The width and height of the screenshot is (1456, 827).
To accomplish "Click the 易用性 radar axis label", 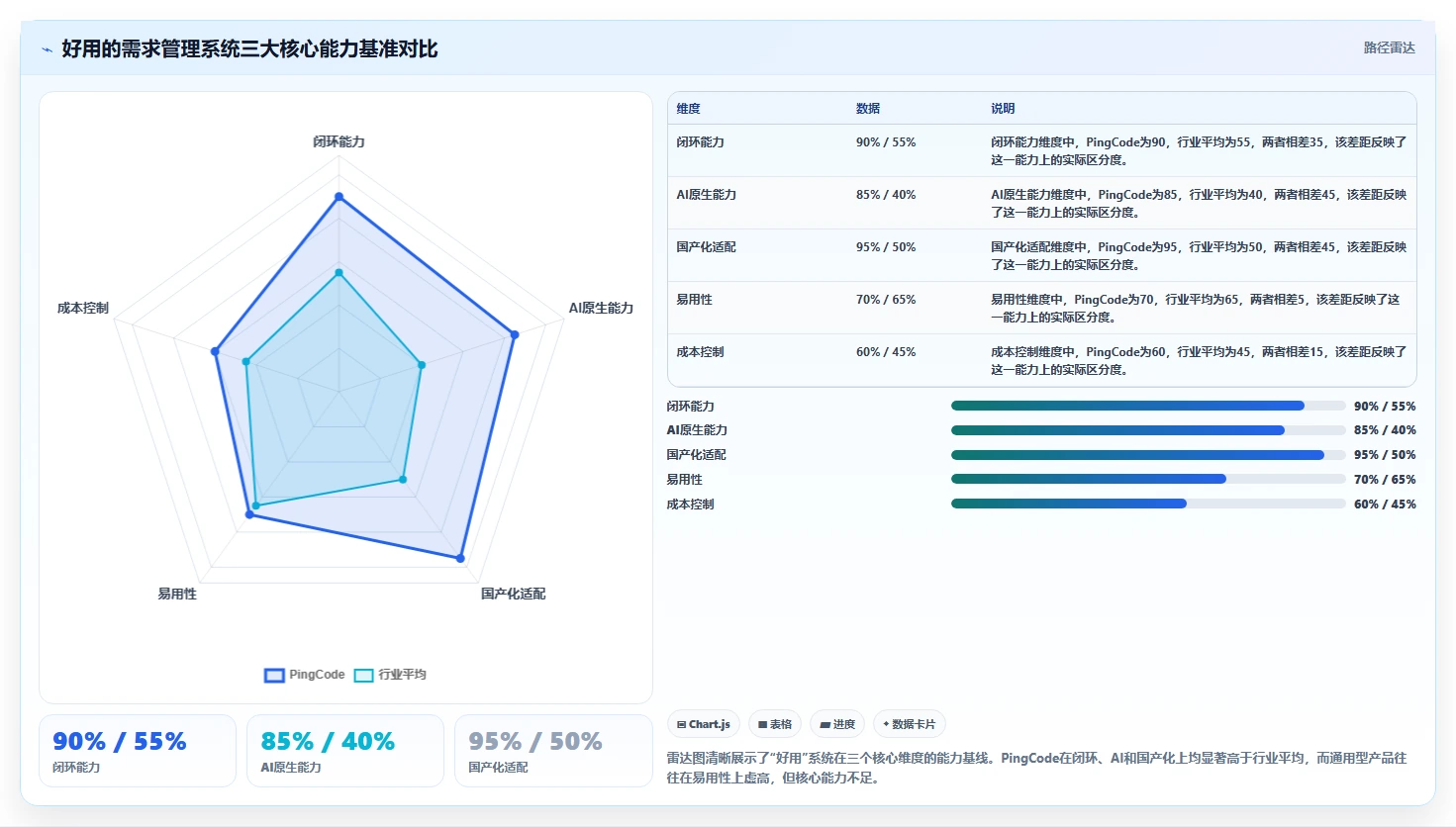I will click(x=177, y=594).
